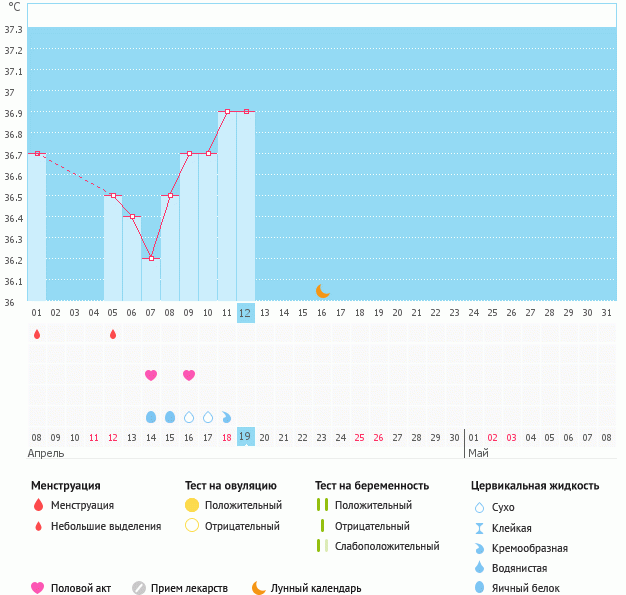This screenshot has width=626, height=595.
Task: Click the Лунный календарь legend moon icon
Action: coord(259,588)
